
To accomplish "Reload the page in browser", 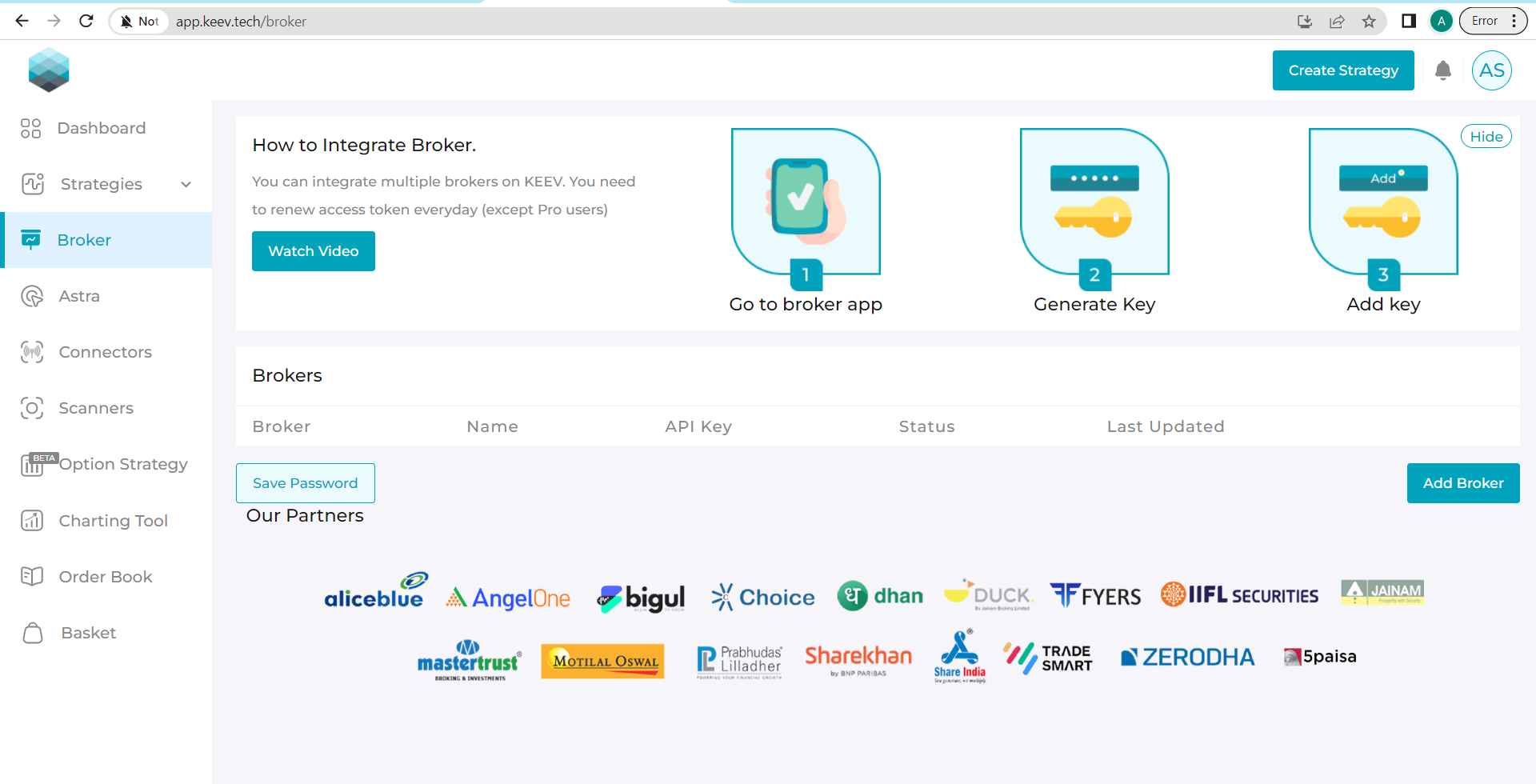I will tap(86, 22).
